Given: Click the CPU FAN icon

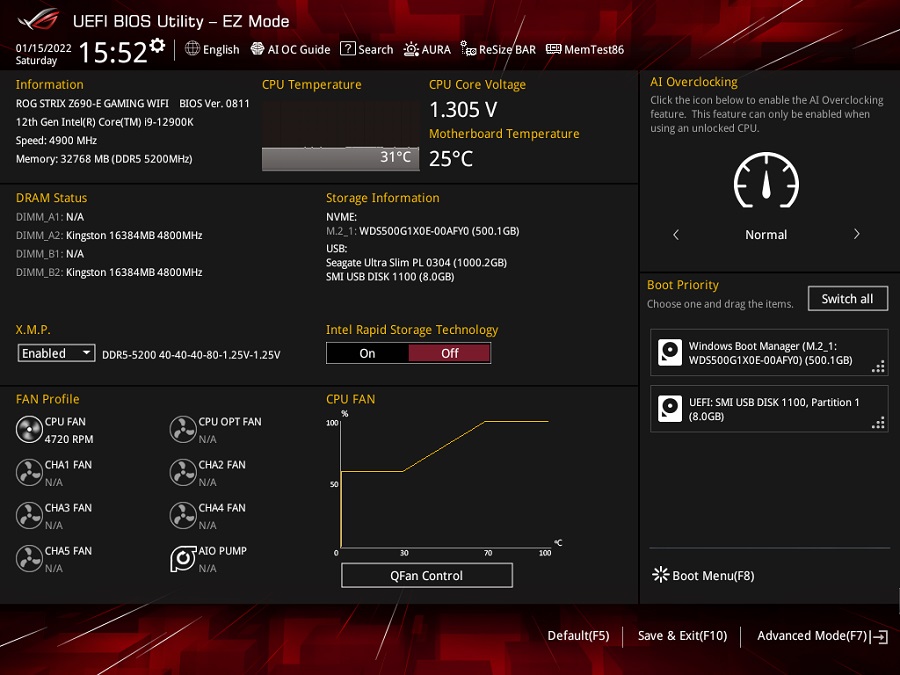Looking at the screenshot, I should pyautogui.click(x=29, y=429).
